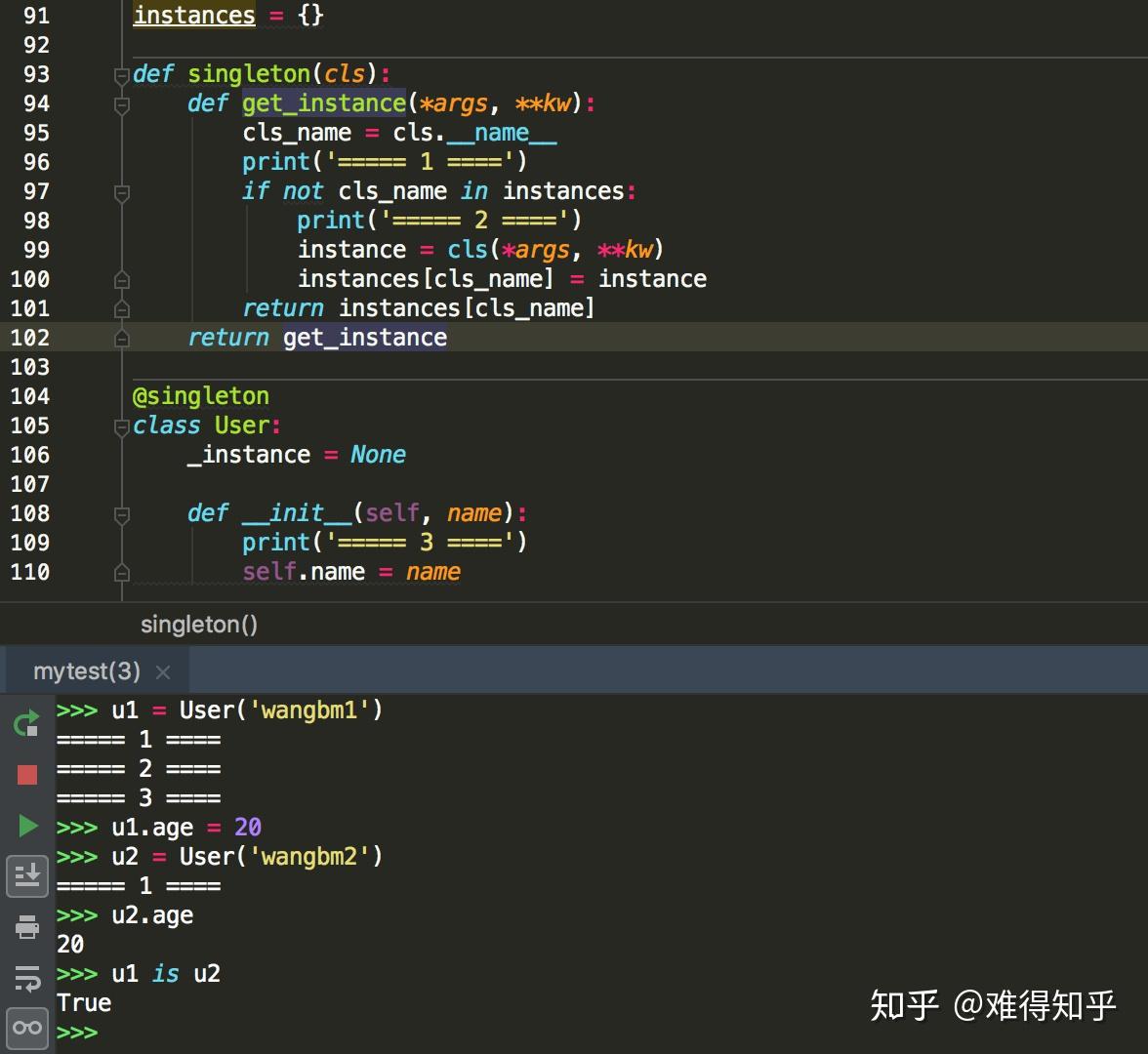Click the 'instances' variable on line 91
1148x1054 pixels.
tap(194, 16)
